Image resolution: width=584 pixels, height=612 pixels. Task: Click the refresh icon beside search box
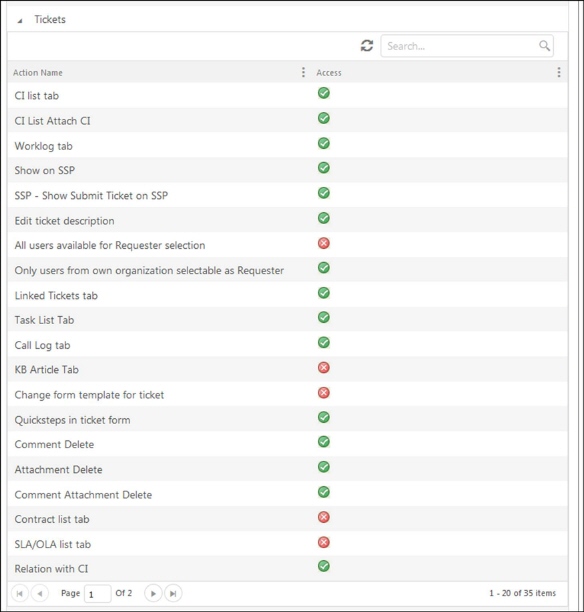(x=367, y=46)
